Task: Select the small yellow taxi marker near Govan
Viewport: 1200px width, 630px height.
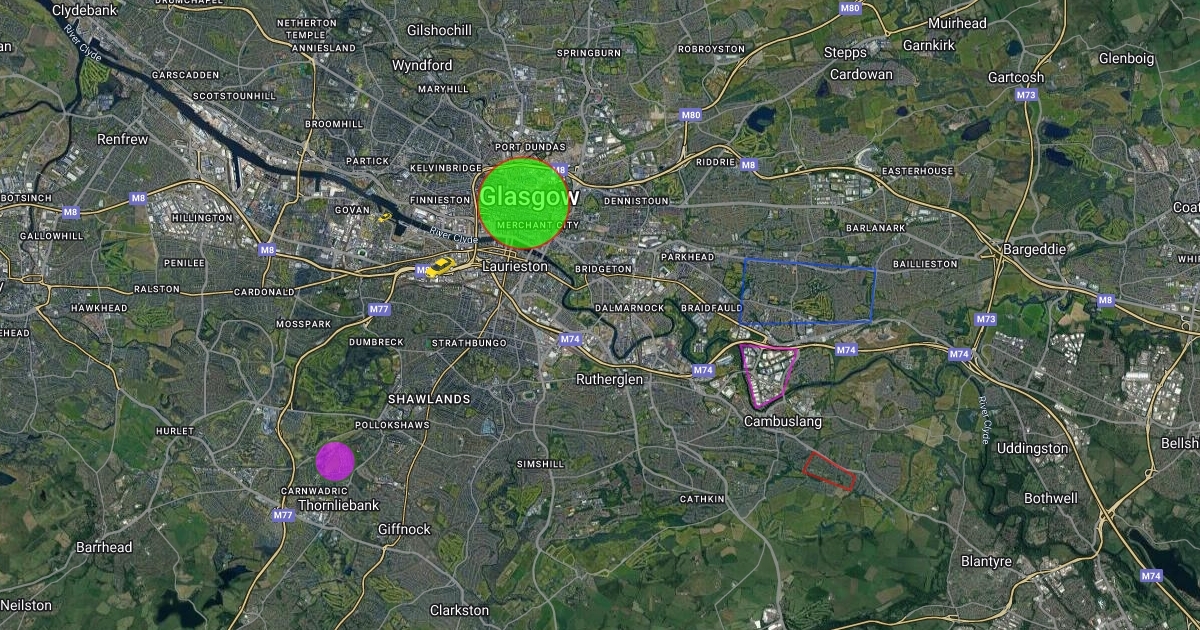Action: [x=385, y=215]
